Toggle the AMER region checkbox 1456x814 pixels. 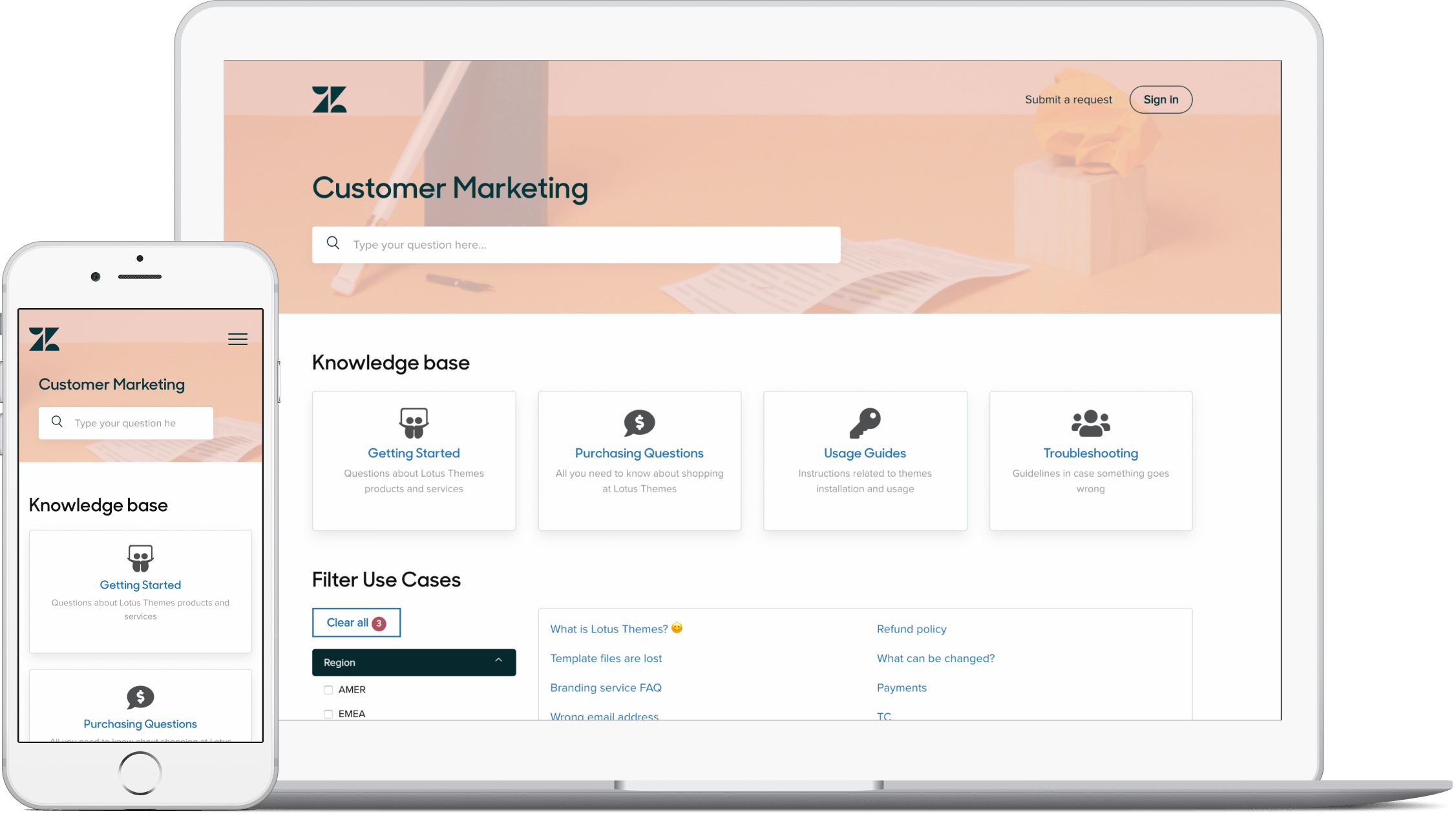[328, 690]
